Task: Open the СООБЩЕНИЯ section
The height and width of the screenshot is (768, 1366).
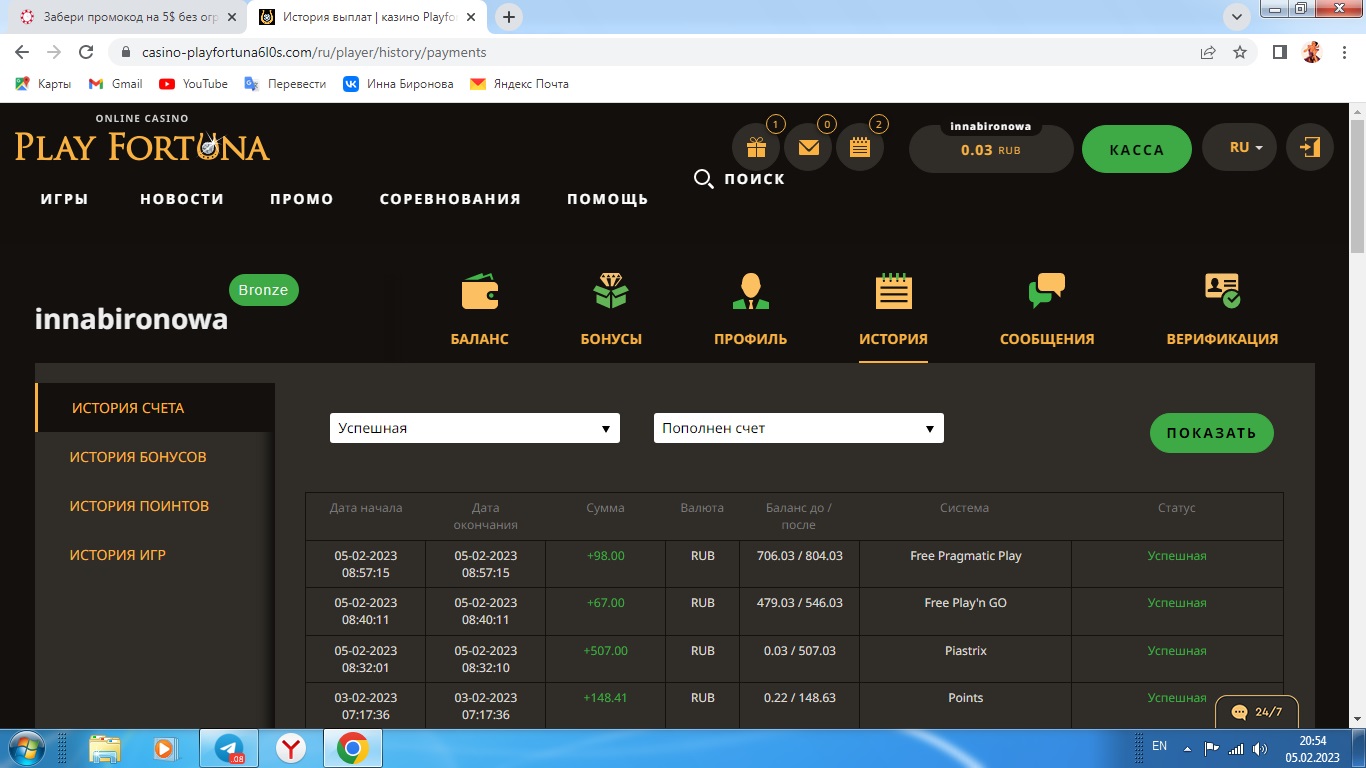Action: pyautogui.click(x=1047, y=309)
